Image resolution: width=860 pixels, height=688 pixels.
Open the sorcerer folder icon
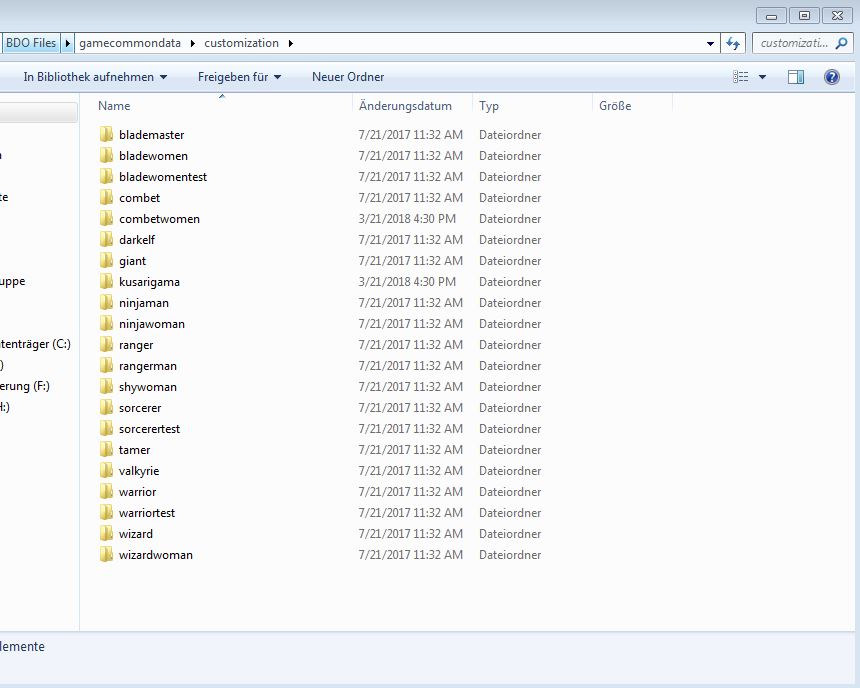[x=107, y=408]
